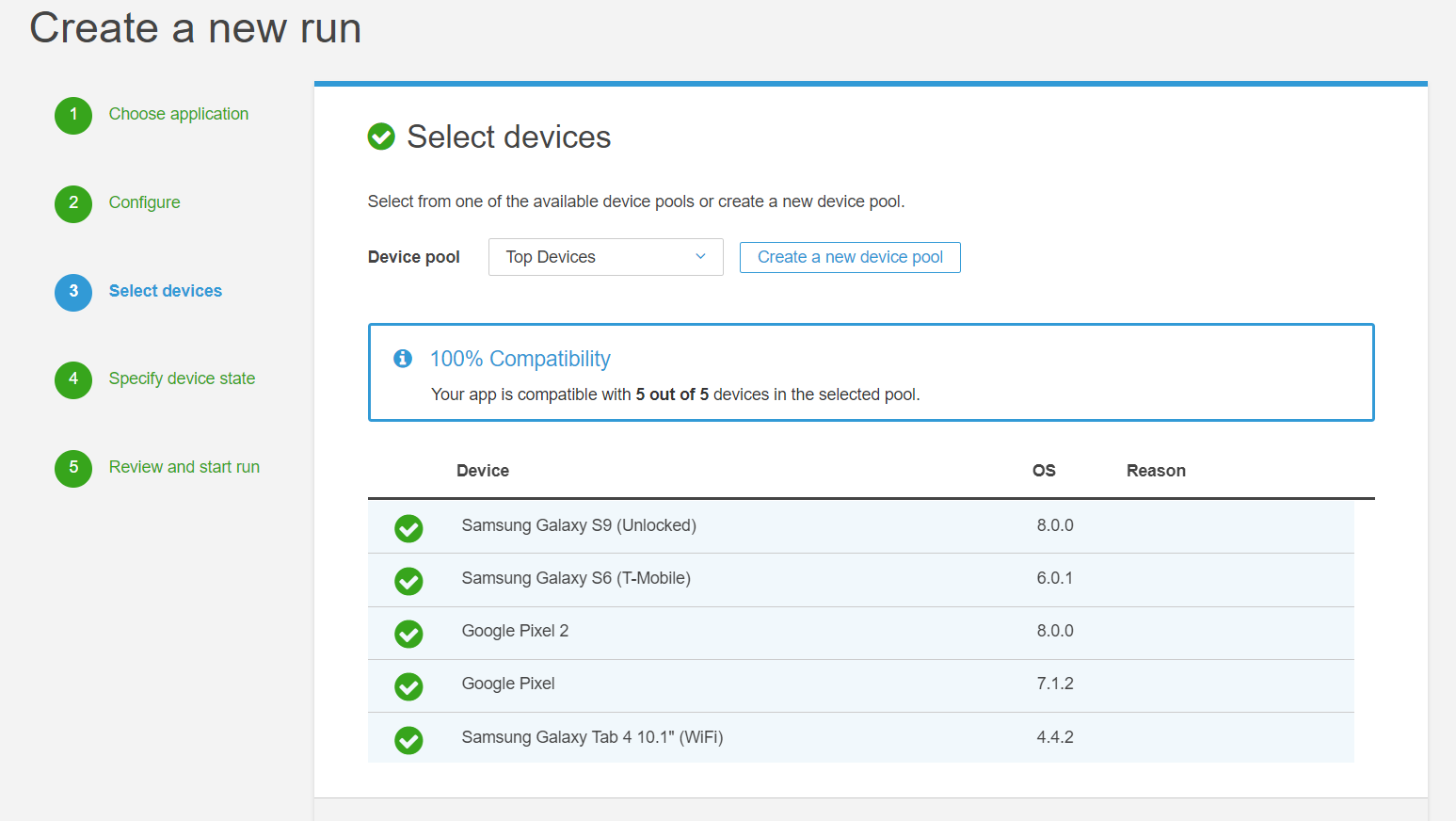Select the Google Pixel device row
Screen dimensions: 1456x821
(x=860, y=685)
